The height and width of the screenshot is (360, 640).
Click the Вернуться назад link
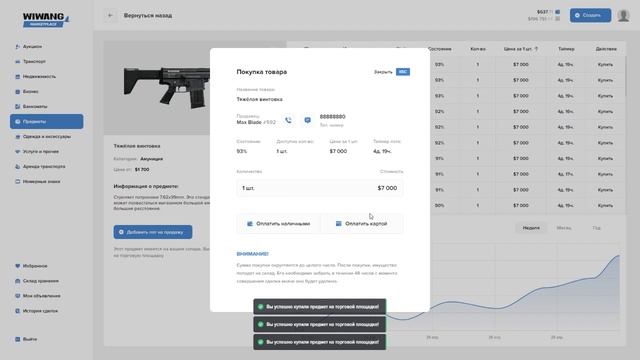tap(148, 16)
